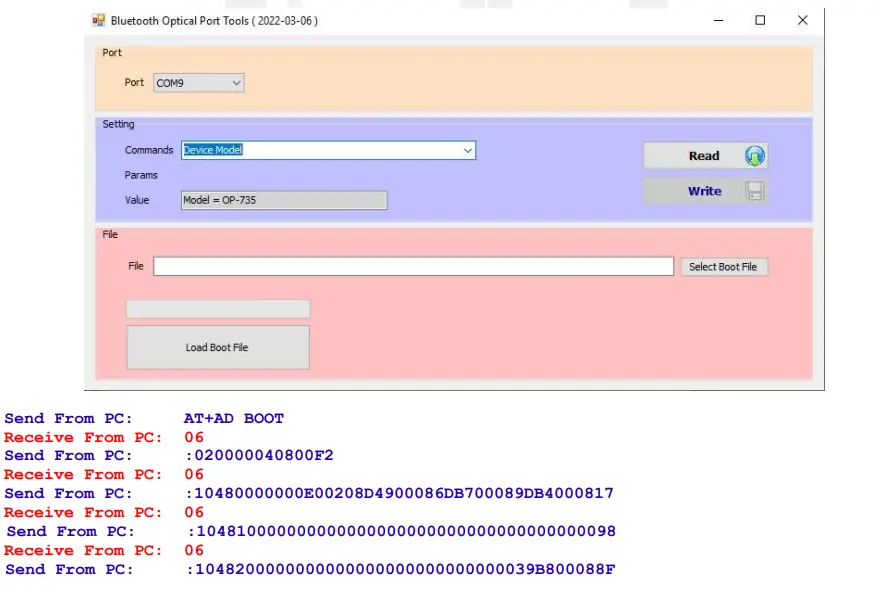Click Select Boot File button
Viewport: 875px width, 591px height.
click(x=724, y=267)
